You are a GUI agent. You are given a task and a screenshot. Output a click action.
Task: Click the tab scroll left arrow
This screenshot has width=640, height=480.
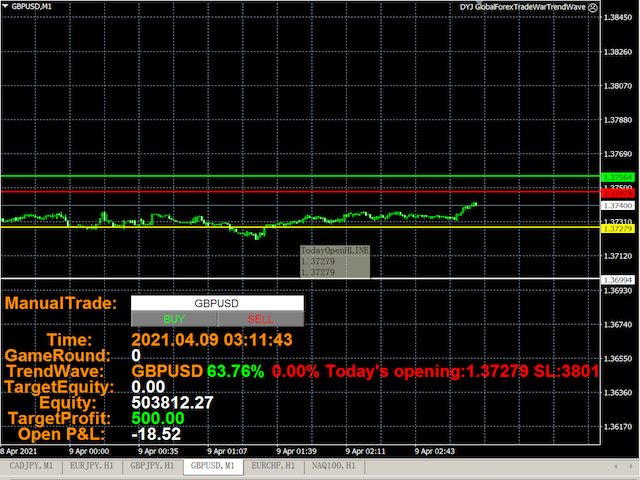(616, 466)
